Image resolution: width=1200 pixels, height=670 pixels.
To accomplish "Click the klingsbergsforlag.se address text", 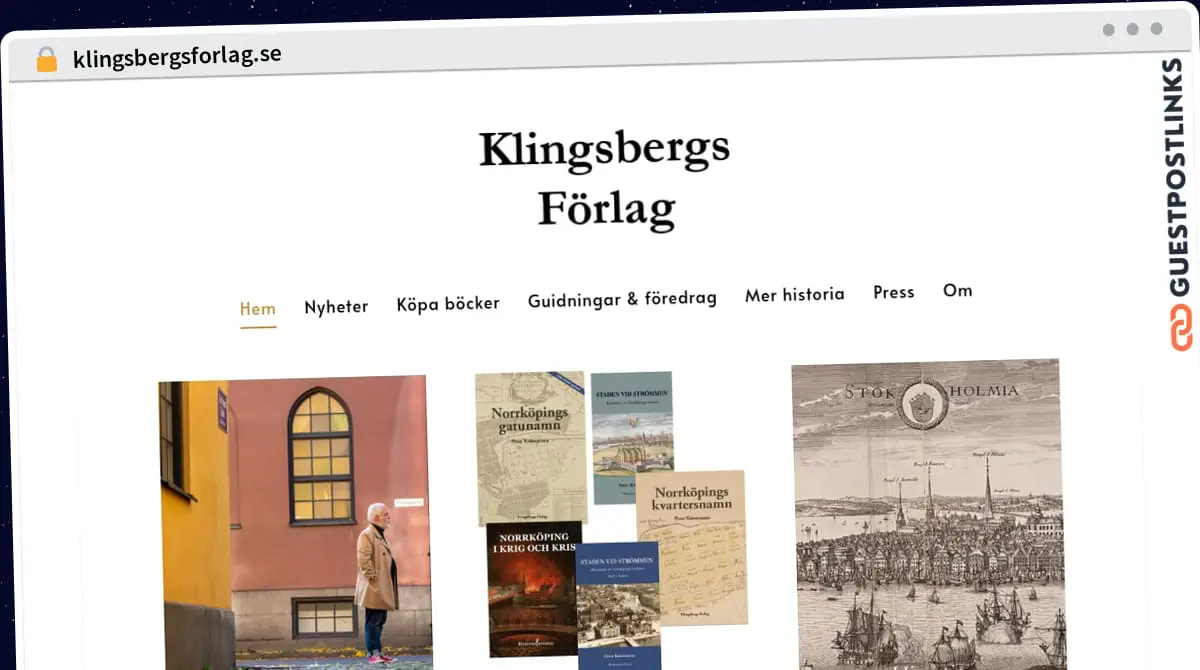I will pos(177,55).
